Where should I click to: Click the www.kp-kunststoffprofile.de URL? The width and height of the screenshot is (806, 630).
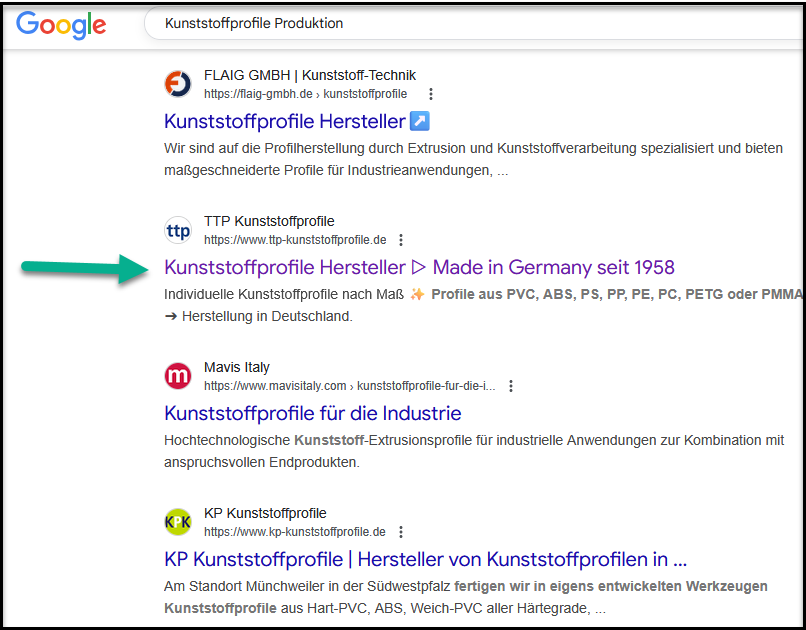pyautogui.click(x=295, y=532)
